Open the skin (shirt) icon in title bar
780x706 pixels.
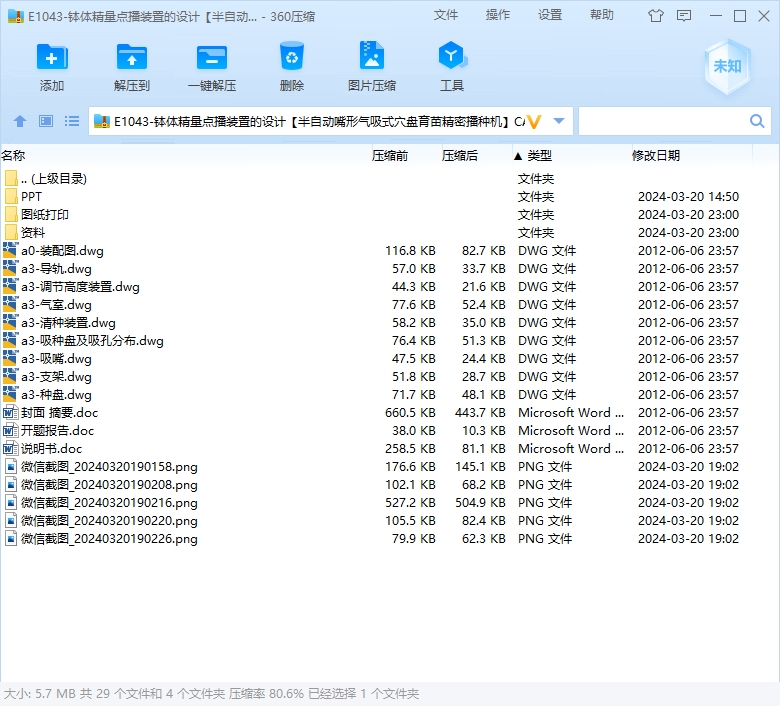tap(656, 16)
